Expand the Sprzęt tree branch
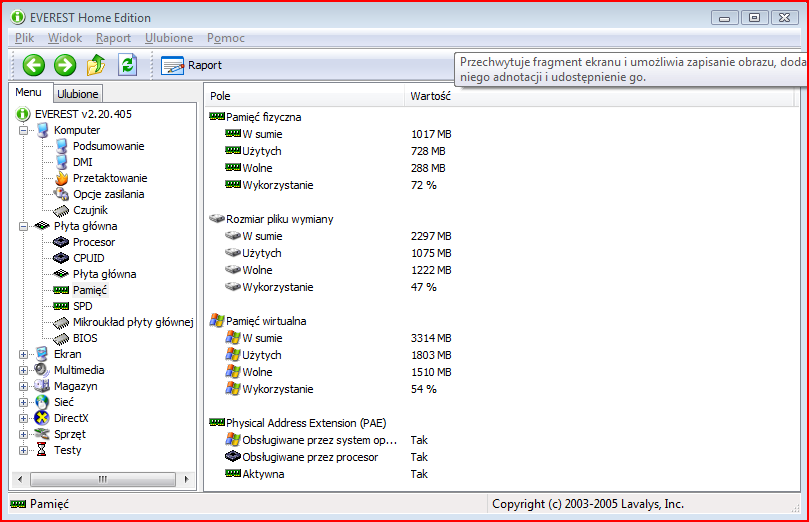Screen dimensions: 809x522 click(23, 434)
